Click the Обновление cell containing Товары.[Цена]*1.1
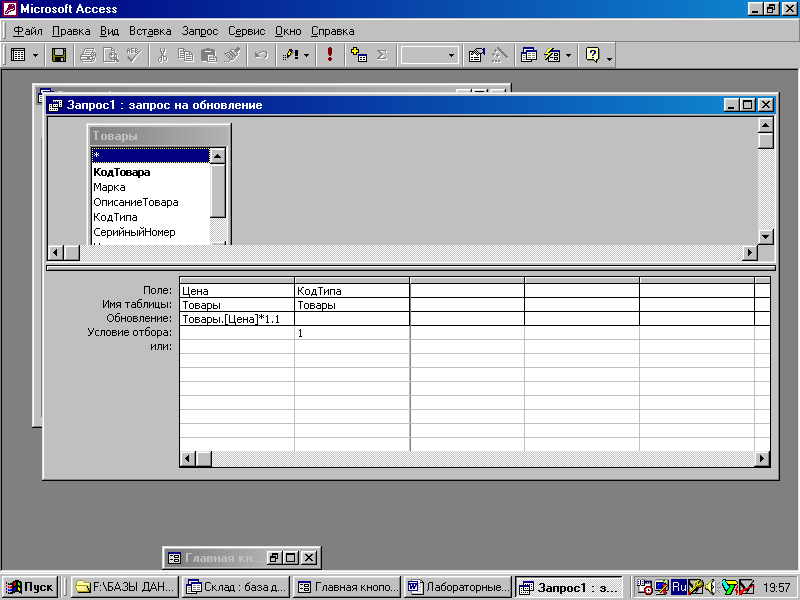This screenshot has height=600, width=800. coord(237,319)
